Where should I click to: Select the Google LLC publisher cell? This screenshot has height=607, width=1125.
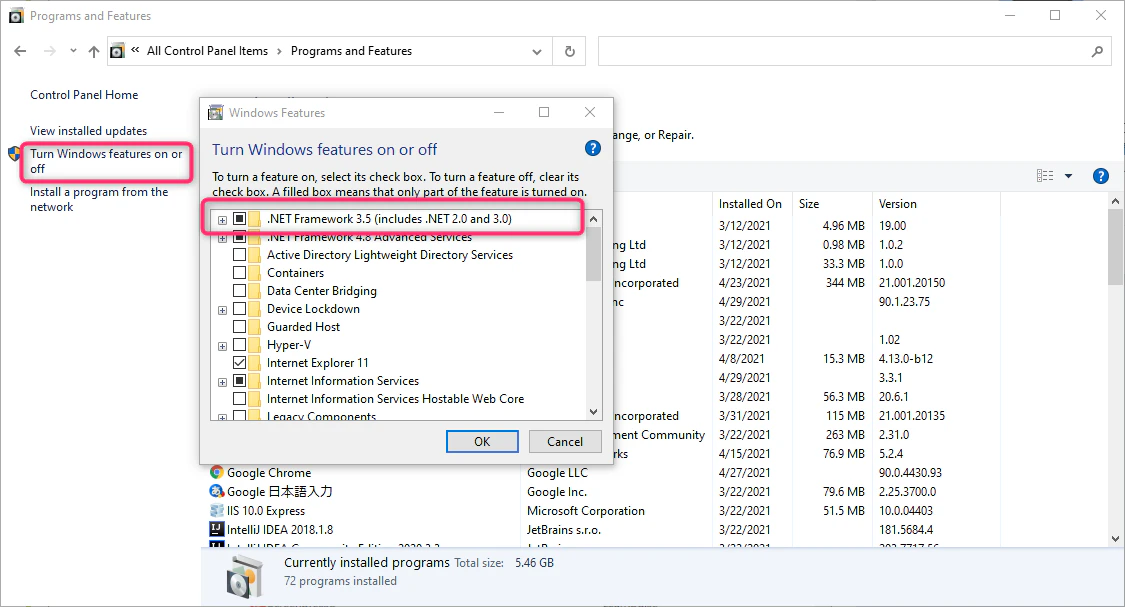(557, 473)
